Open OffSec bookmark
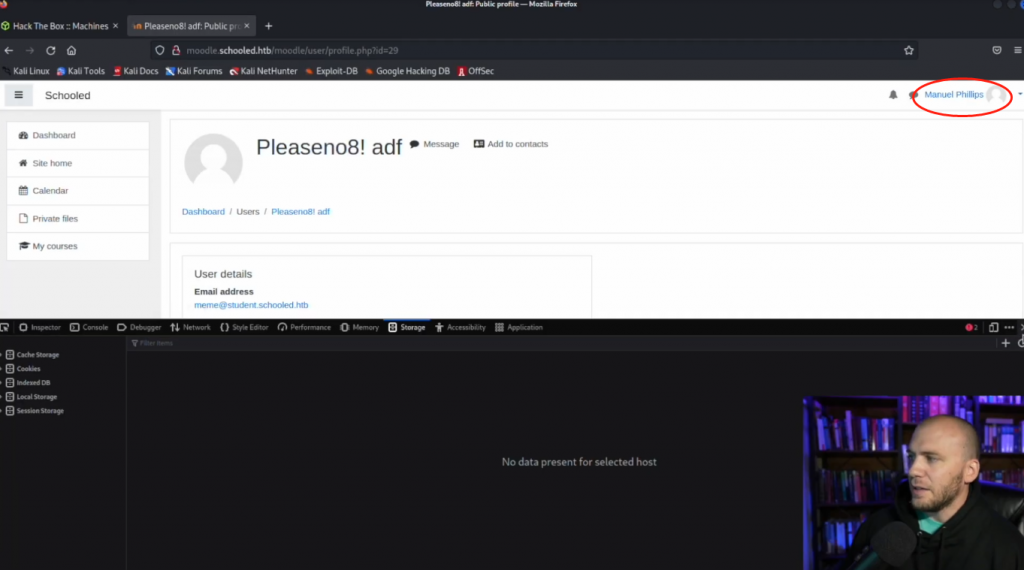1024x570 pixels. 475,71
